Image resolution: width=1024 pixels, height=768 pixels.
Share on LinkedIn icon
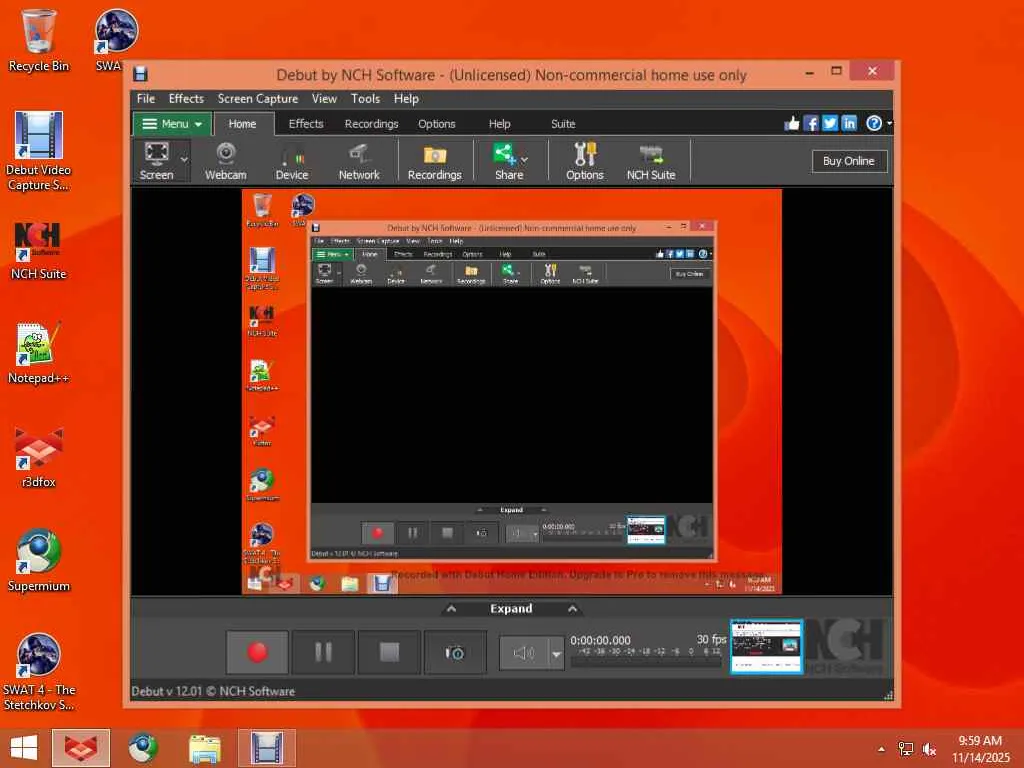pos(848,123)
